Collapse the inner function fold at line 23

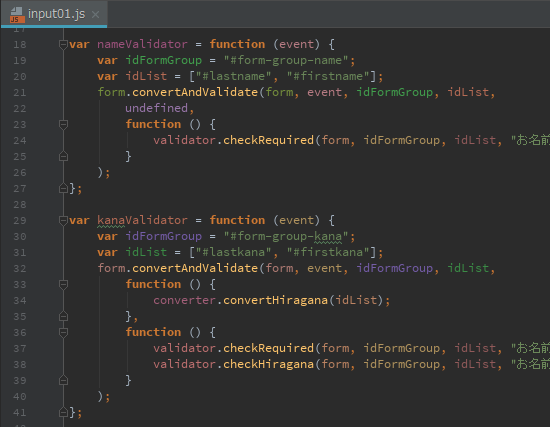pos(63,124)
